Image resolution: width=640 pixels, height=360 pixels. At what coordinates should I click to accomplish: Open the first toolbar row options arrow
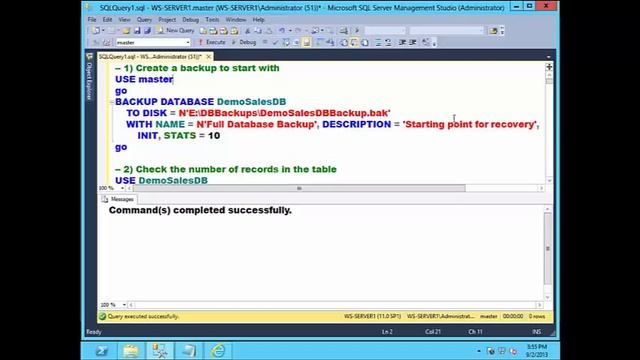click(x=502, y=31)
